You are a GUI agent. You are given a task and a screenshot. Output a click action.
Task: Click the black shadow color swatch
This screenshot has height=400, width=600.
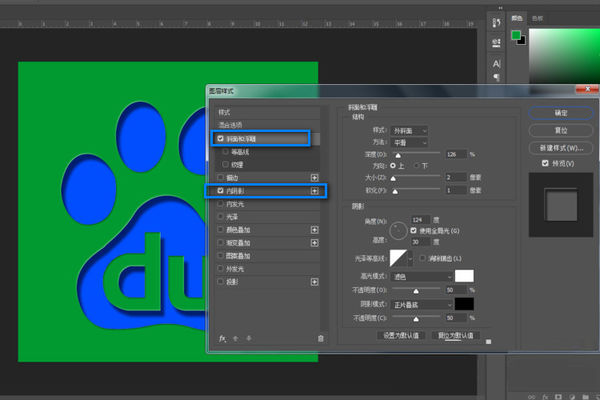coord(464,304)
